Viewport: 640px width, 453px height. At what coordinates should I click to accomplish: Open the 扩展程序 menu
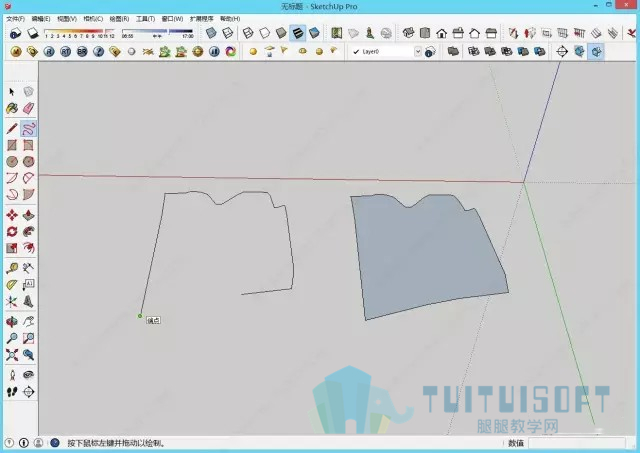[x=202, y=19]
